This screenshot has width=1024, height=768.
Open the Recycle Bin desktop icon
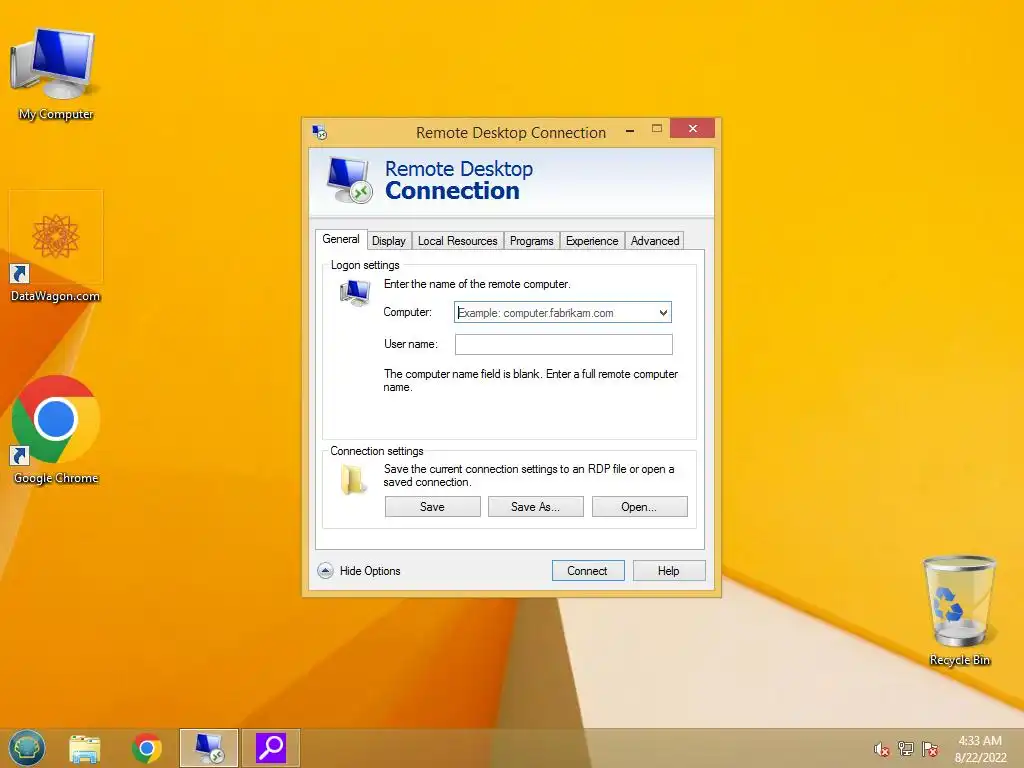pyautogui.click(x=959, y=610)
